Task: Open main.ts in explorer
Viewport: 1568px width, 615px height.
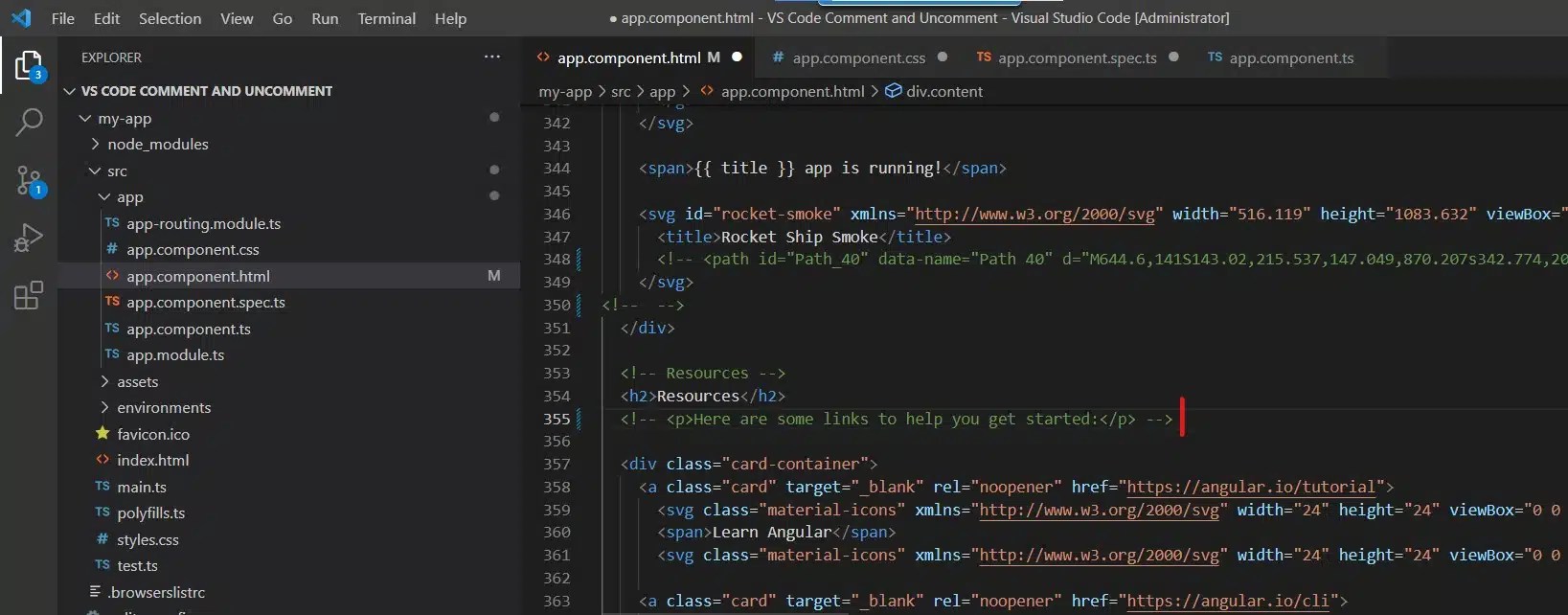Action: click(142, 487)
